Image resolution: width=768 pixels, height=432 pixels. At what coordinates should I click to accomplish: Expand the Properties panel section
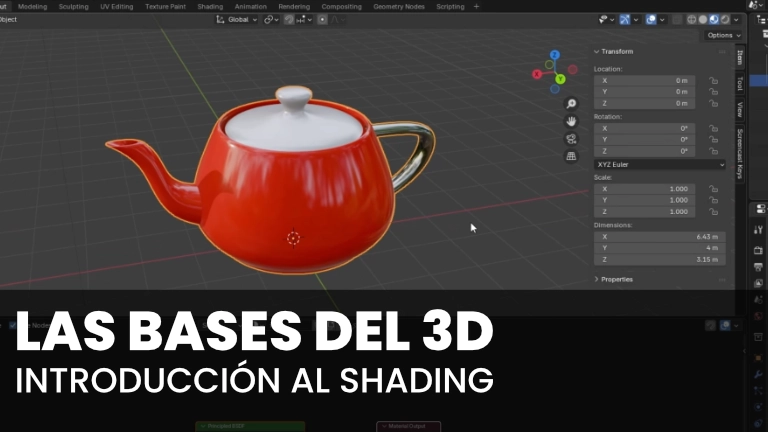pos(616,279)
